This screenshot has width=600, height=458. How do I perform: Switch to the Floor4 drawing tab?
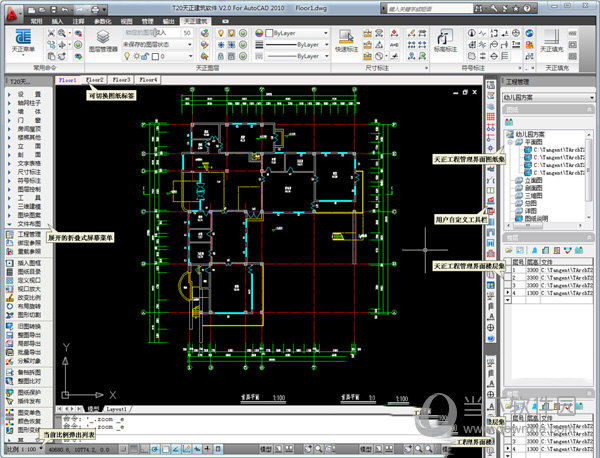148,80
